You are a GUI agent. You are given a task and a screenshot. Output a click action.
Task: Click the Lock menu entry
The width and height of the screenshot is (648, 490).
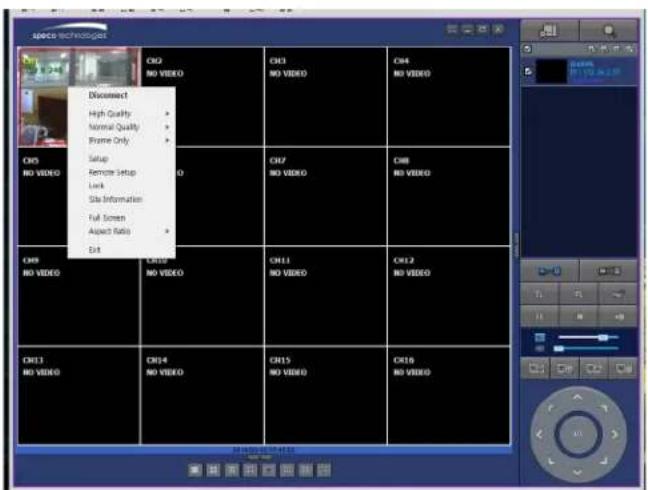pyautogui.click(x=96, y=186)
